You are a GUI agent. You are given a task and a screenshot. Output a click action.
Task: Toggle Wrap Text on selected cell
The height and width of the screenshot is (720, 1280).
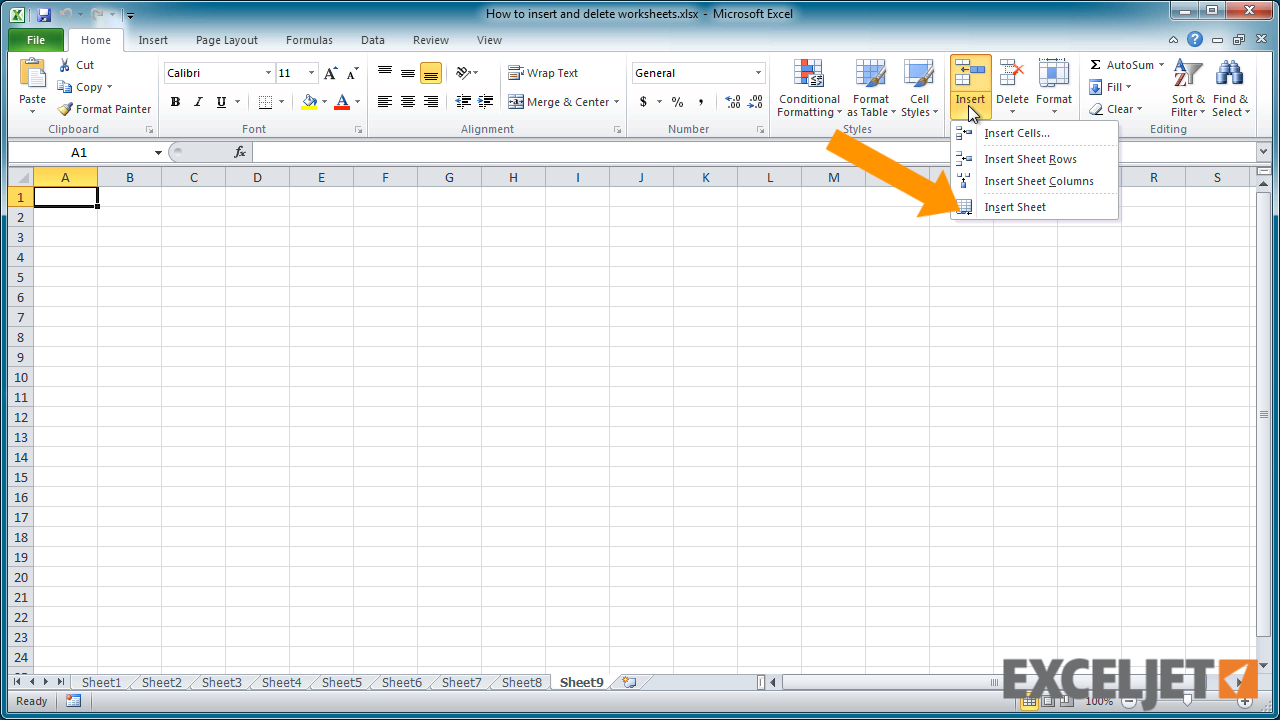click(x=543, y=73)
